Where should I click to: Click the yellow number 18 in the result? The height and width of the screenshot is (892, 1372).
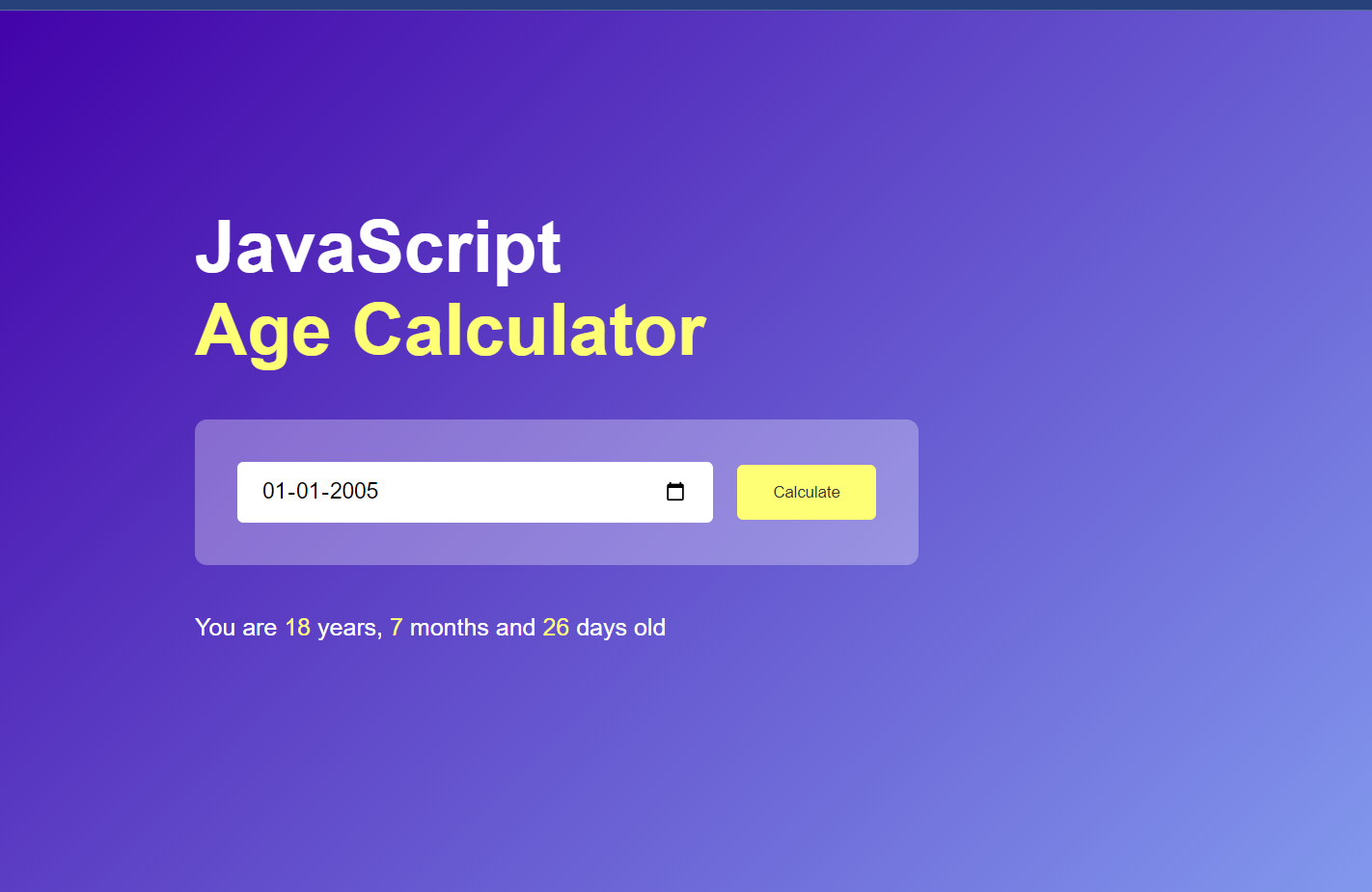297,627
